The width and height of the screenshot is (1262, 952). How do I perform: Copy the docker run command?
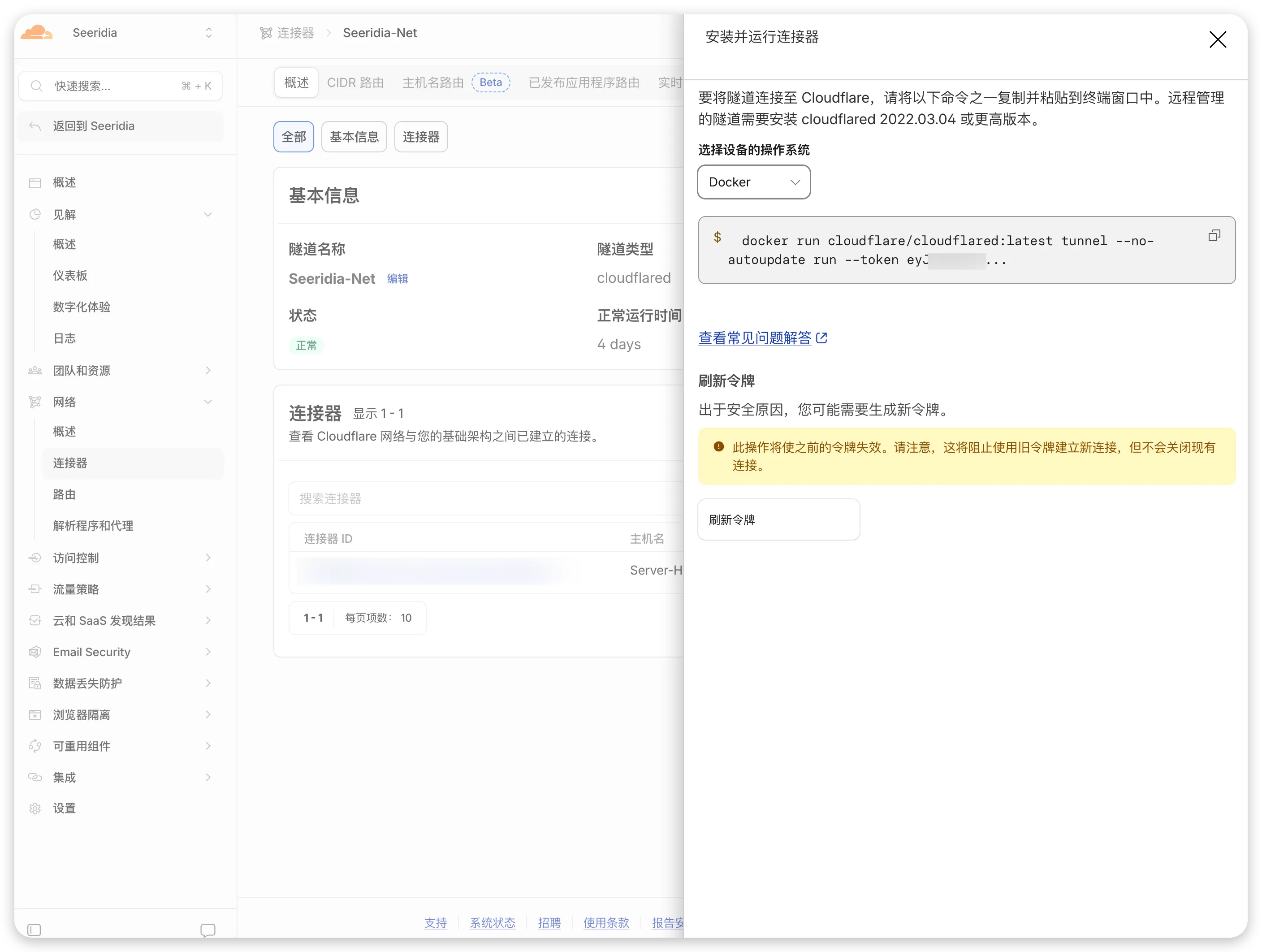point(1214,236)
